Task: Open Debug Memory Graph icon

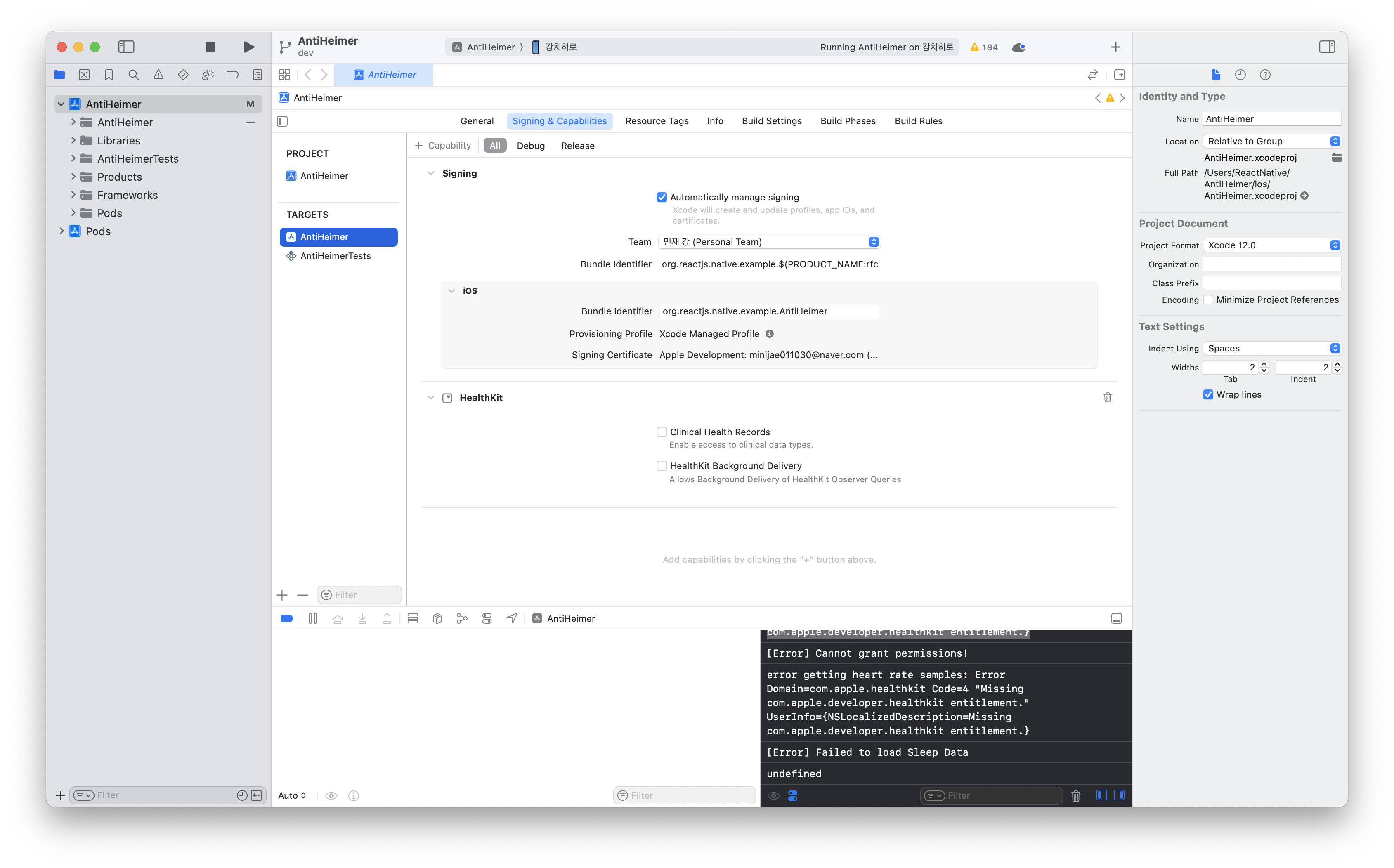Action: coord(462,618)
